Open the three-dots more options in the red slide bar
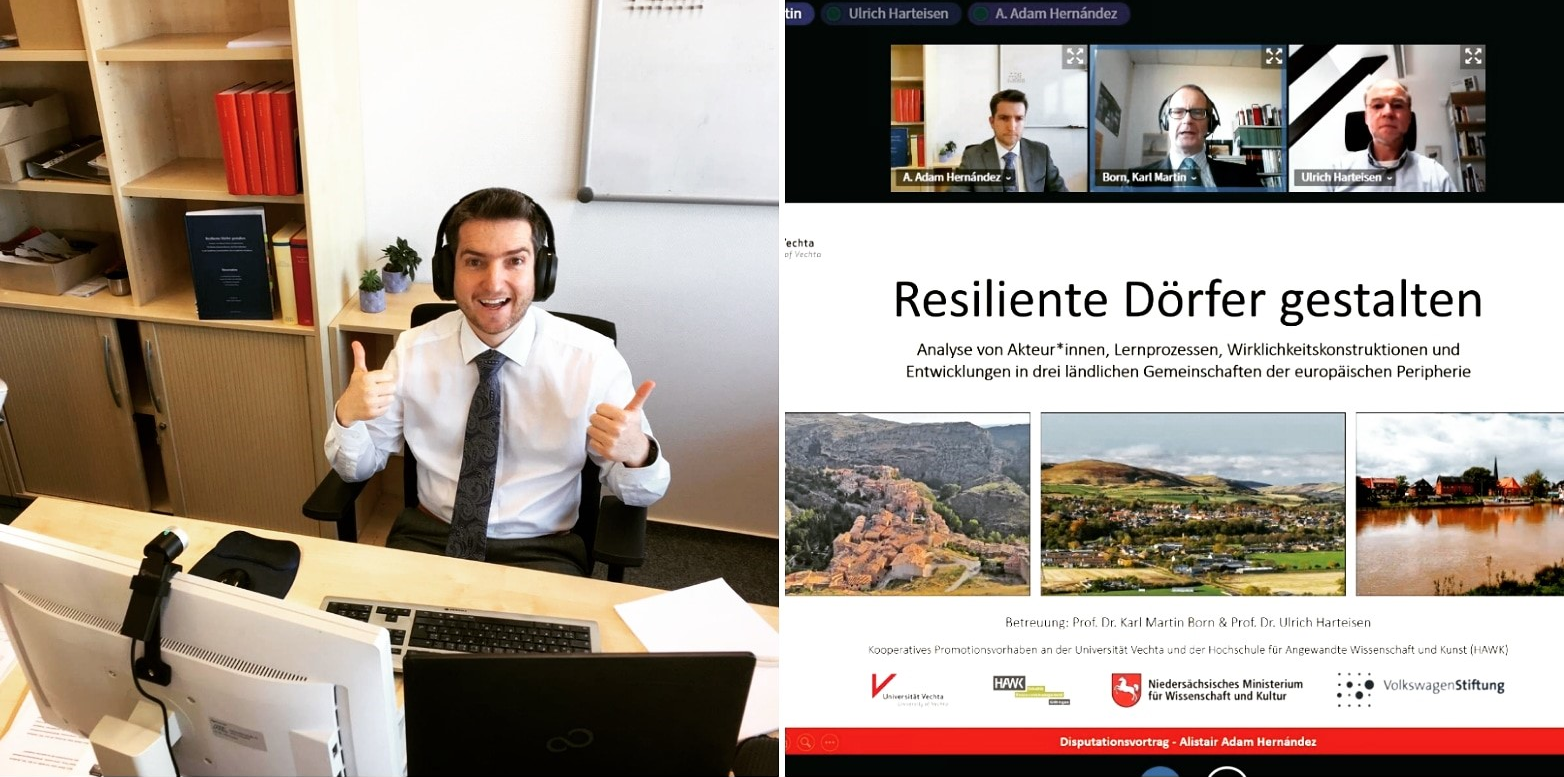Screen dimensions: 1564x777 829,742
